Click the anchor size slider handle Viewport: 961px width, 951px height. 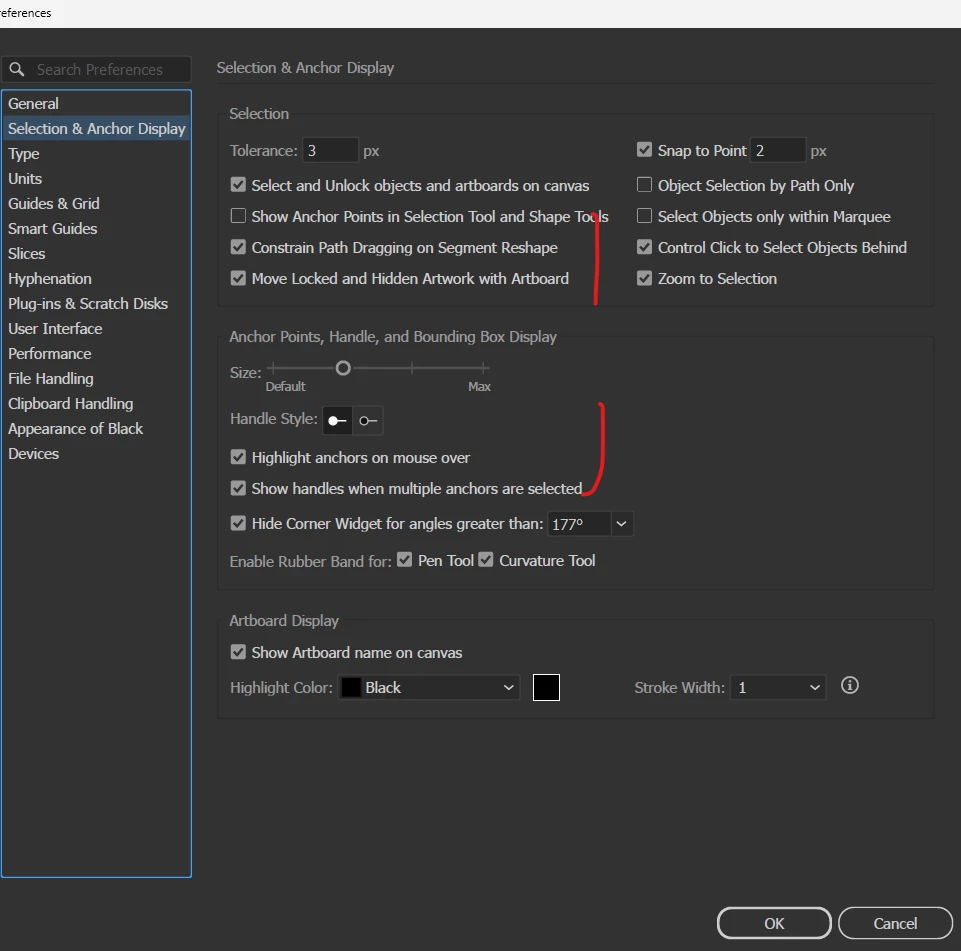coord(343,368)
